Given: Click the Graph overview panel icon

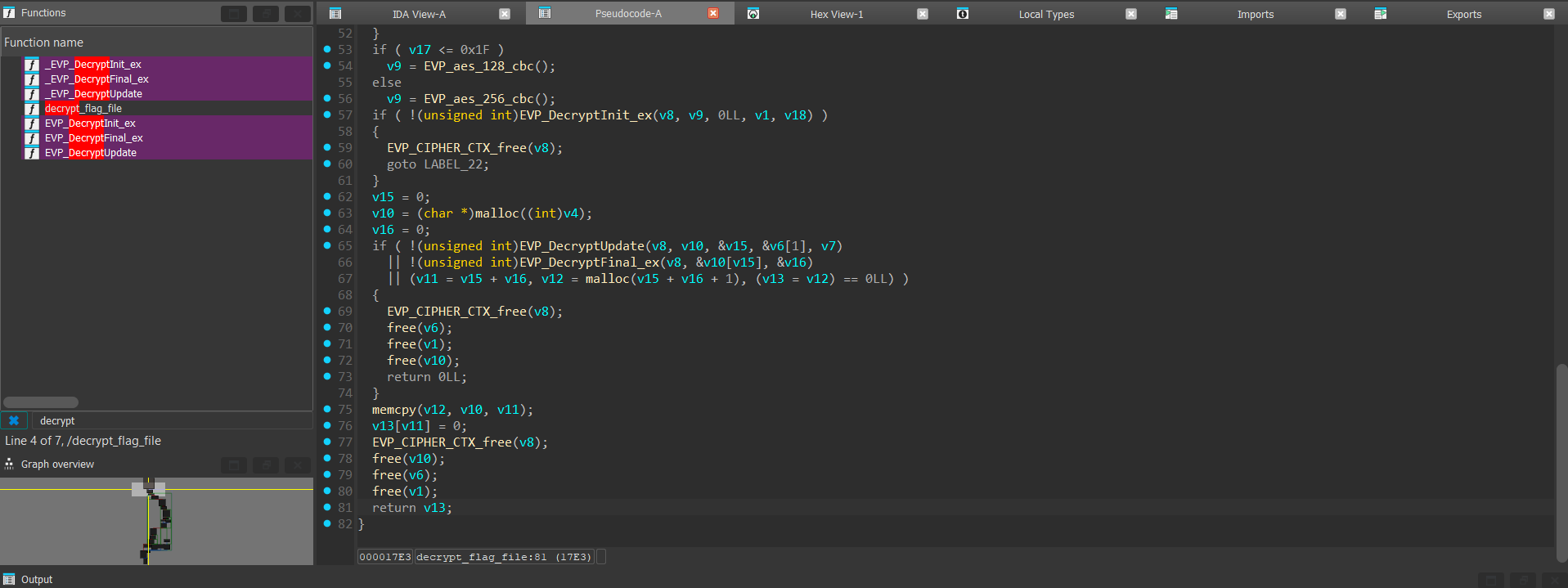Looking at the screenshot, I should (x=9, y=464).
